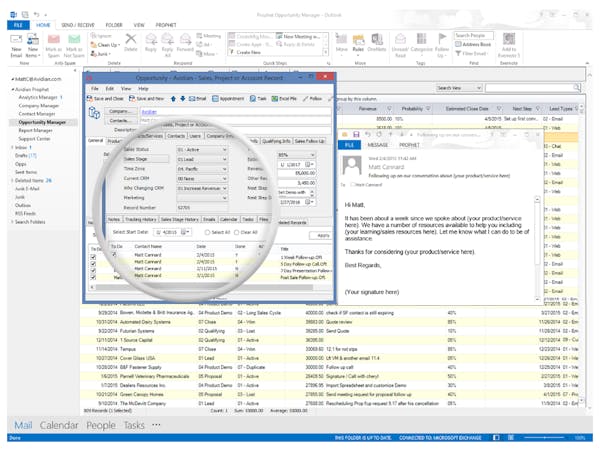The image size is (600, 450).
Task: Click the Move icon in ribbon
Action: 341,43
